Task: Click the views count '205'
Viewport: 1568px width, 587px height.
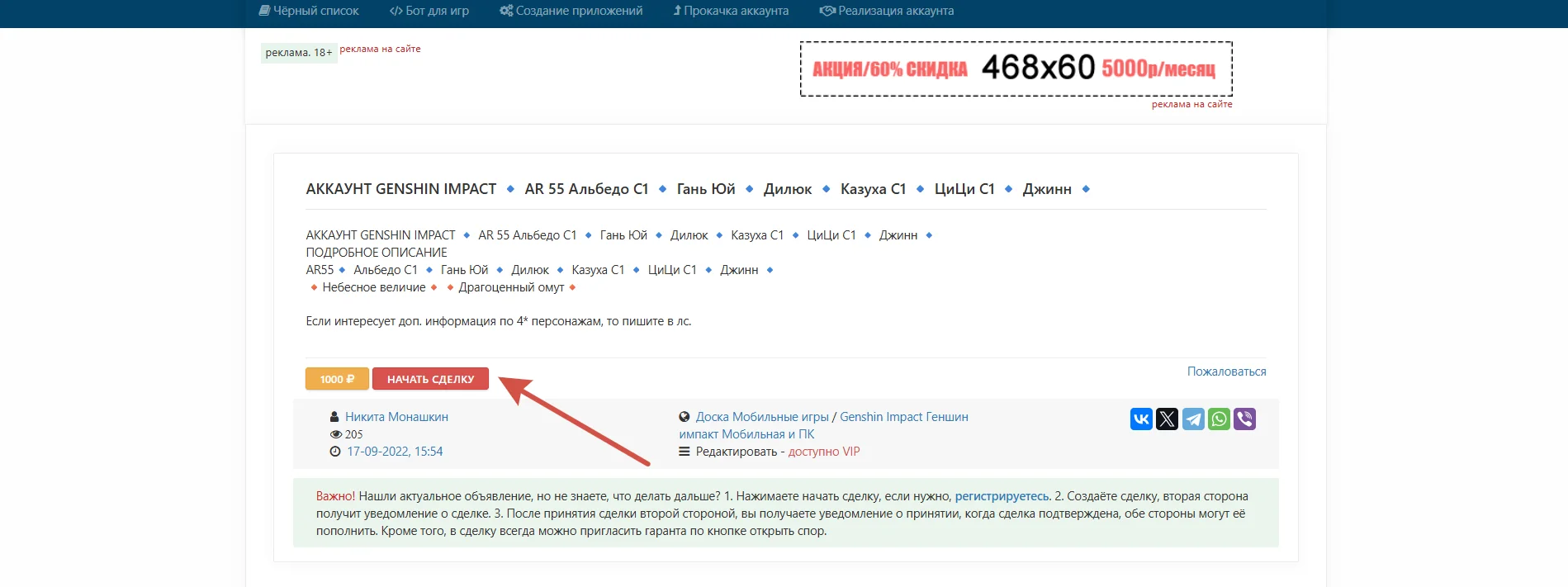Action: click(x=354, y=434)
